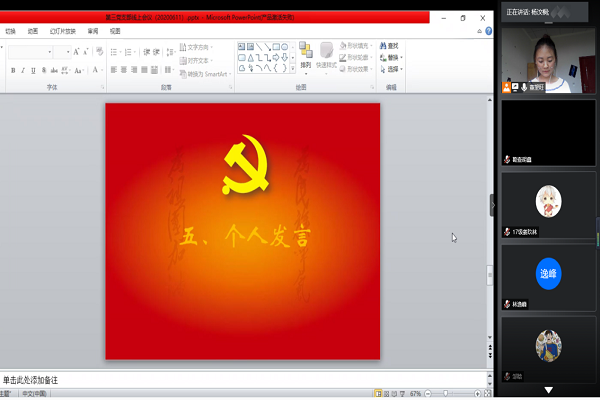Expand the Text Direction (文字方向) dropdown
This screenshot has height=400, width=600.
(199, 46)
